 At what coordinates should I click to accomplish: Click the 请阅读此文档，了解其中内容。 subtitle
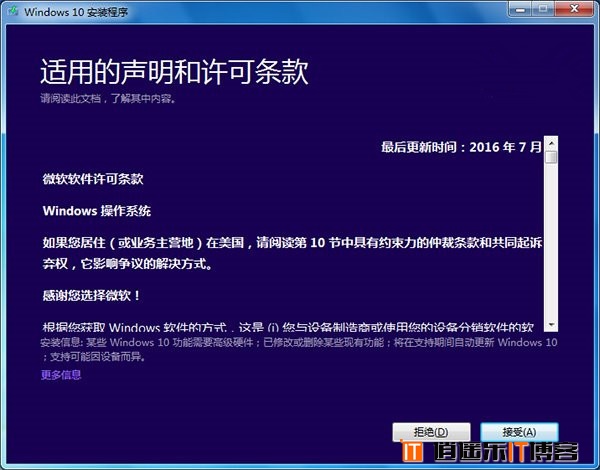109,98
